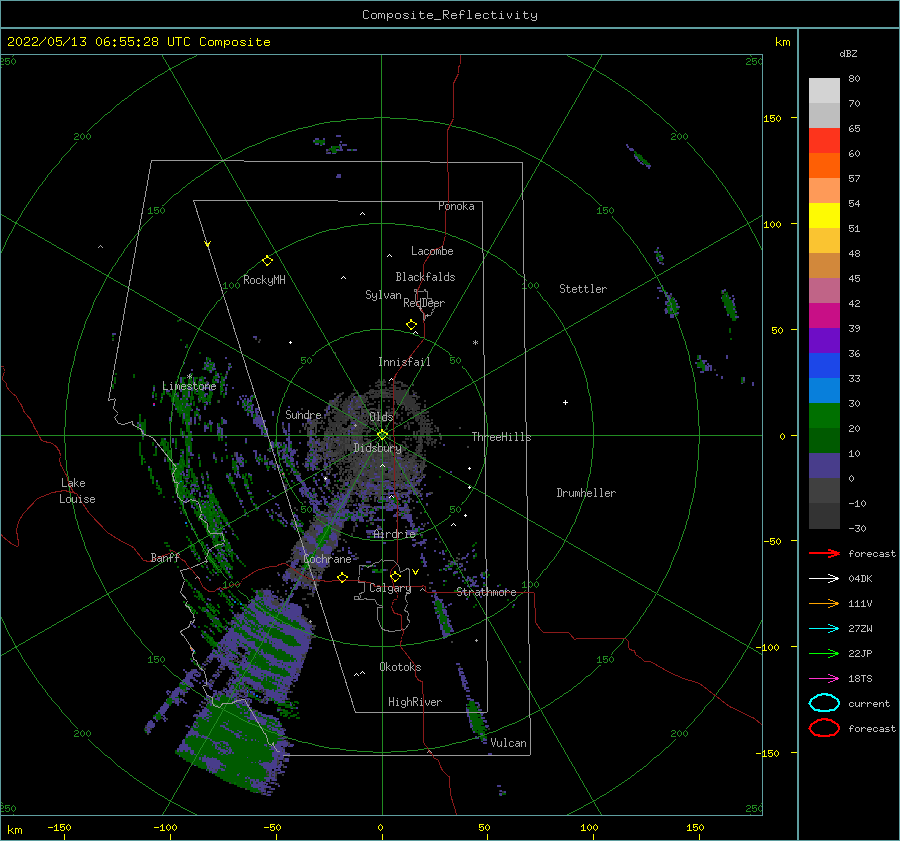Screen dimensions: 900x841
Task: Click the ThreeHills label
Action: pyautogui.click(x=501, y=437)
